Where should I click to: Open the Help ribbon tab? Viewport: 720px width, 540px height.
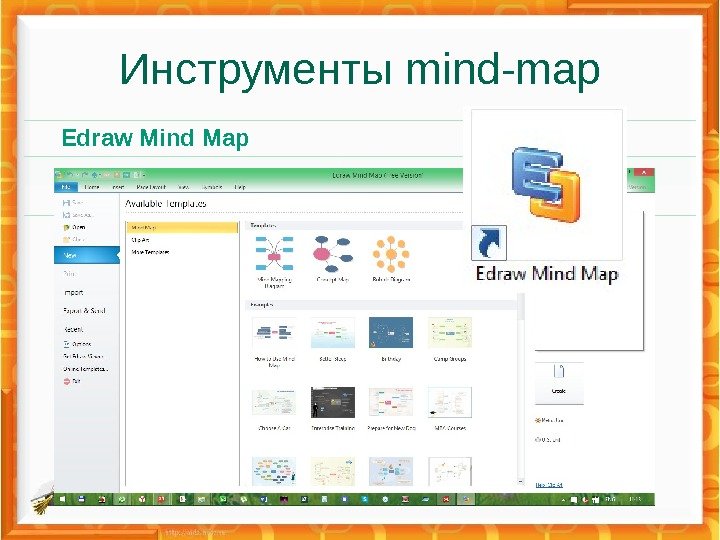coord(240,187)
